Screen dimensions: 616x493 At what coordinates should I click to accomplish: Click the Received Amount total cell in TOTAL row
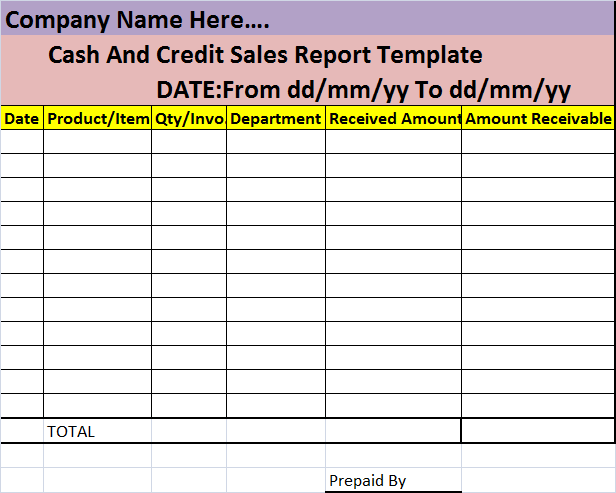point(393,431)
